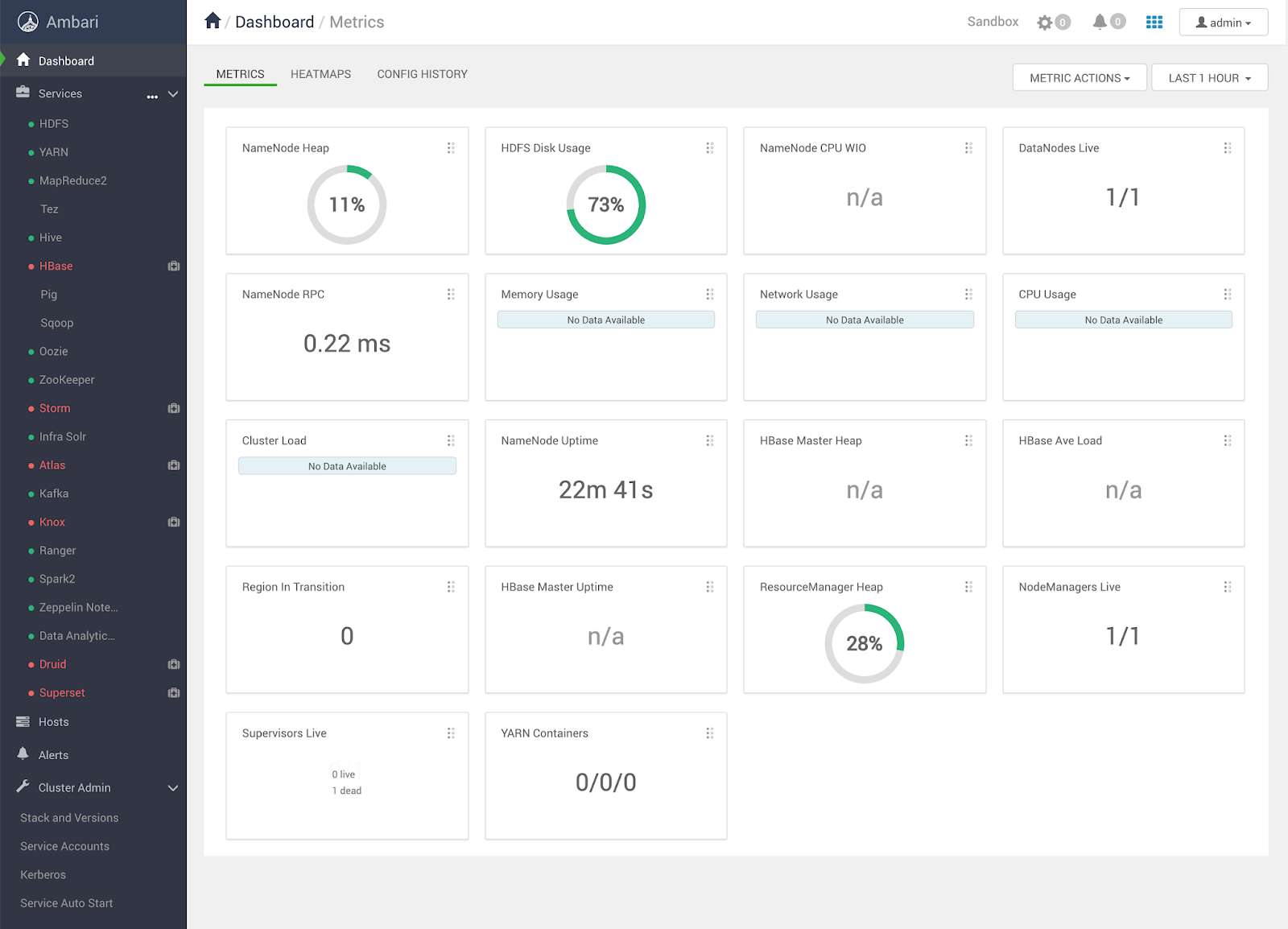Click the Services ellipsis actions icon
The image size is (1288, 929).
click(152, 97)
